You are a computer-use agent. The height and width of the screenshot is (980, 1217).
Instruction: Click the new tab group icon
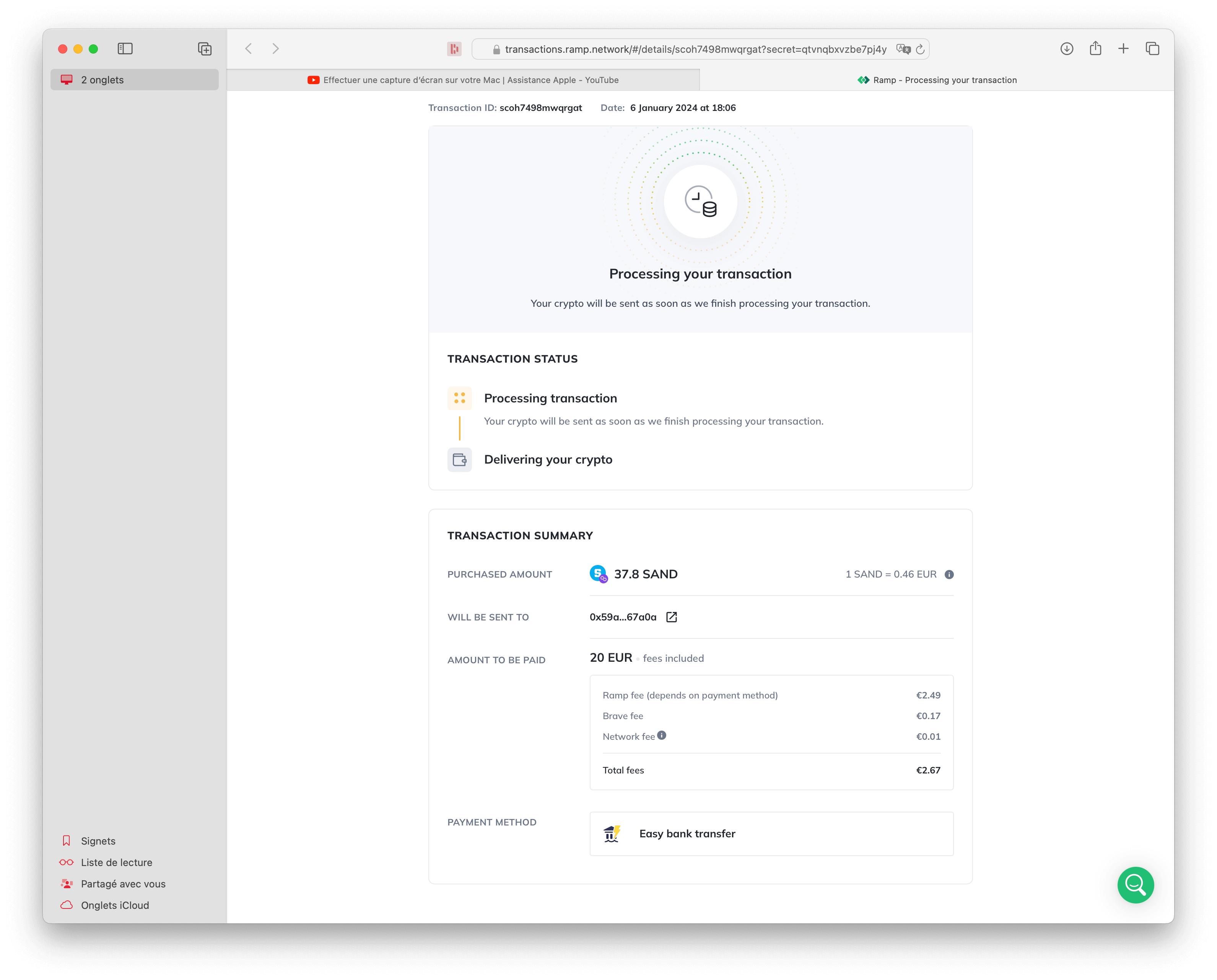tap(204, 49)
